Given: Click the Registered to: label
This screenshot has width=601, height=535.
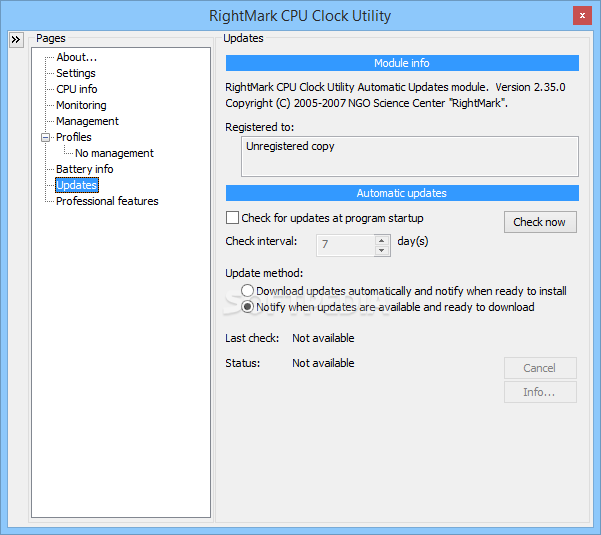Looking at the screenshot, I should coord(259,127).
